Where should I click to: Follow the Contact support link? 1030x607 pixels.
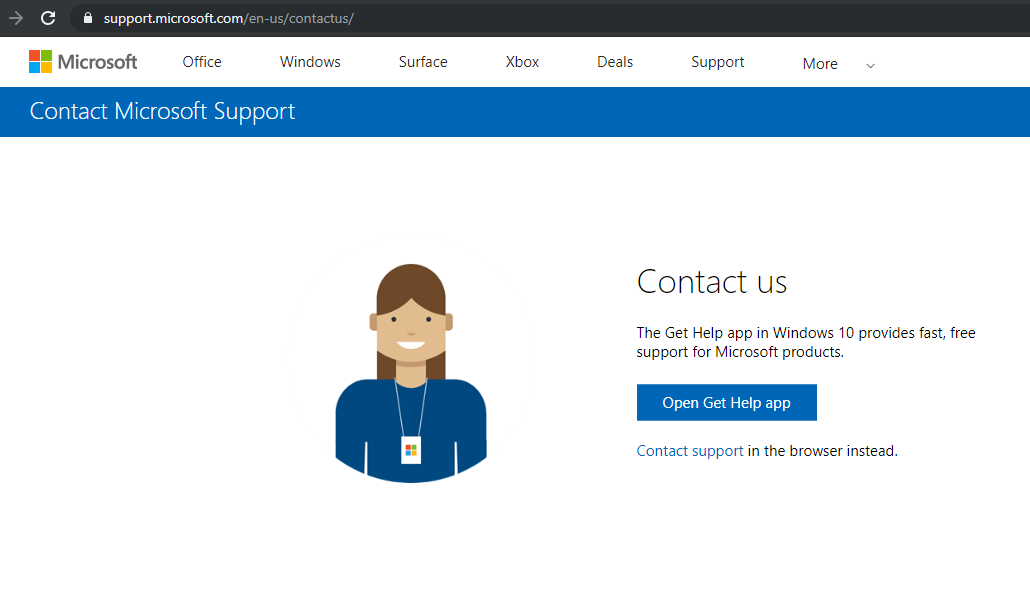(x=690, y=451)
